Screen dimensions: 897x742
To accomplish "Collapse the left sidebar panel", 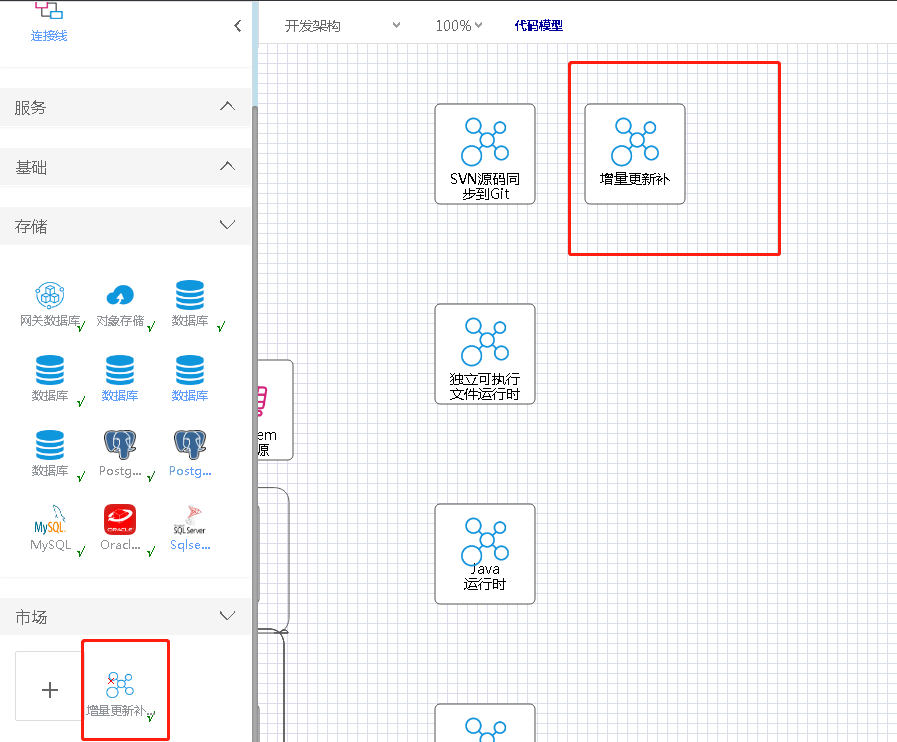I will coord(237,26).
